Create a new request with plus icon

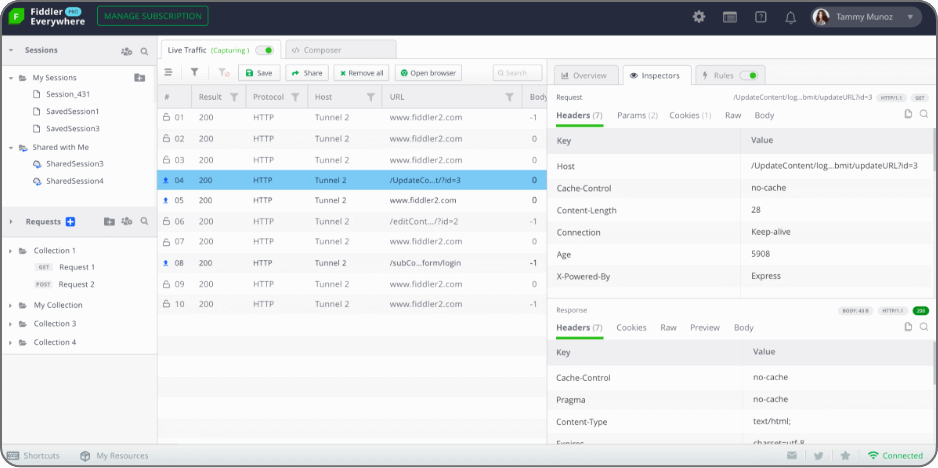point(70,221)
